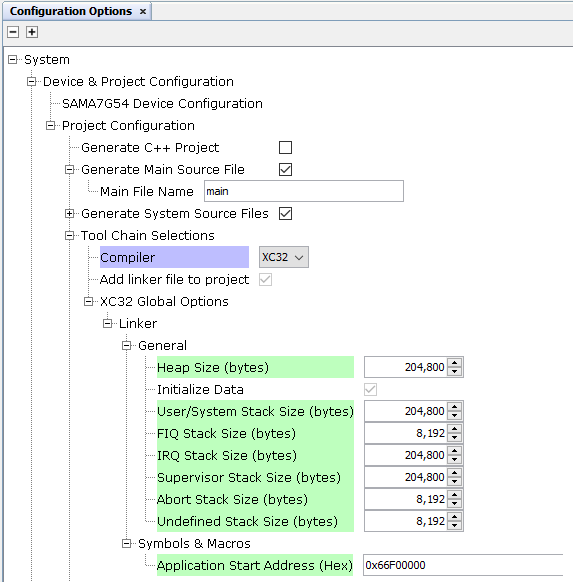The height and width of the screenshot is (582, 573).
Task: Close the Configuration Options tab
Action: [143, 12]
